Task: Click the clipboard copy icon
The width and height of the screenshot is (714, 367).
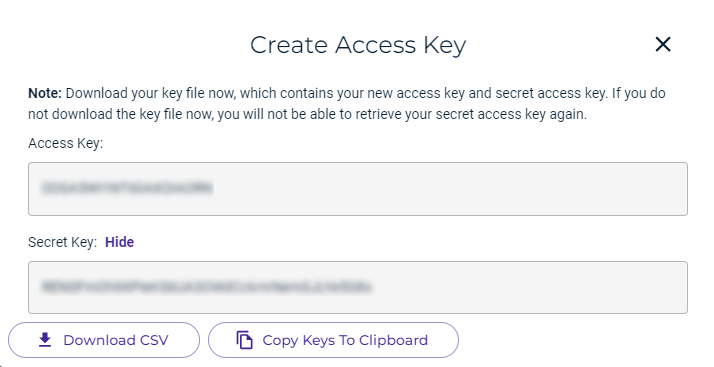Action: [x=245, y=340]
